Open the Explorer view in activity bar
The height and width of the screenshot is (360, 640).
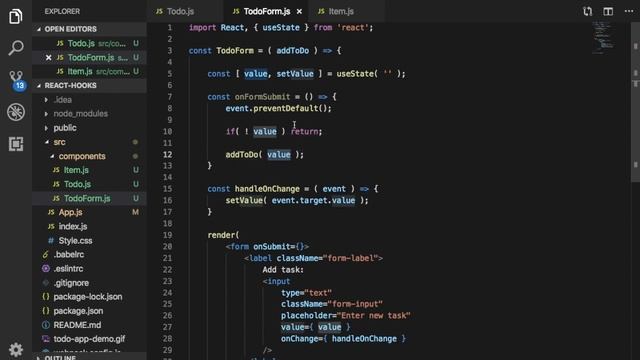click(x=16, y=16)
